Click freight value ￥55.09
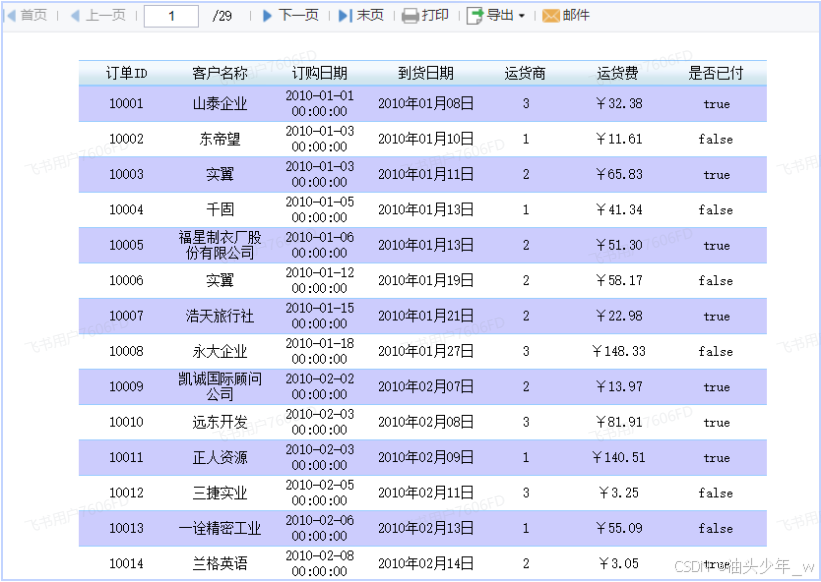 (619, 528)
